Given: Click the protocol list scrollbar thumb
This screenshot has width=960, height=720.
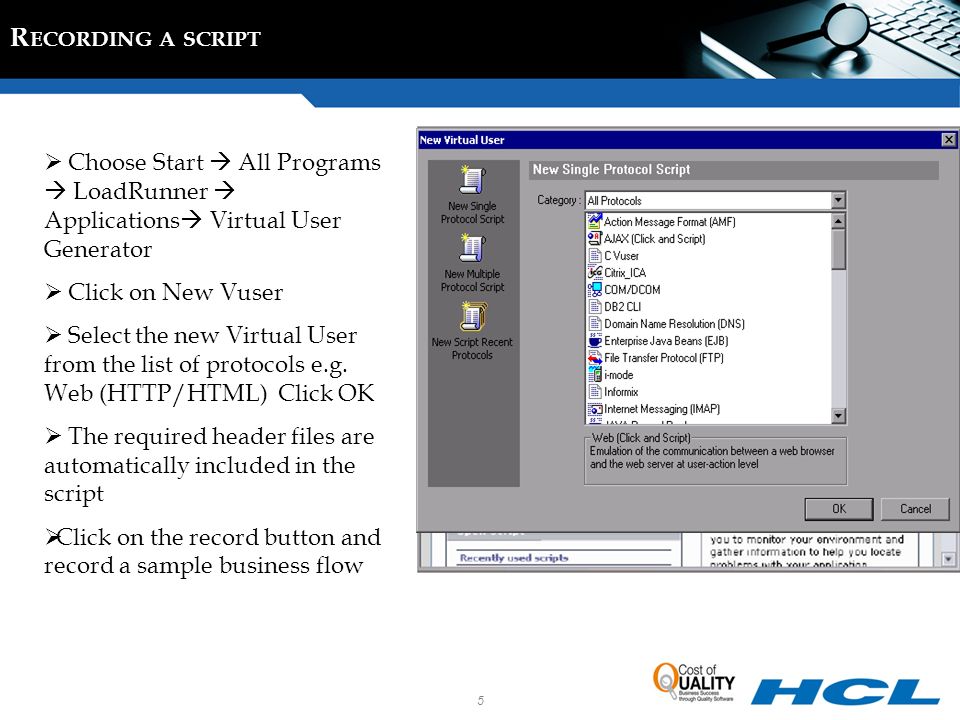Looking at the screenshot, I should click(838, 250).
